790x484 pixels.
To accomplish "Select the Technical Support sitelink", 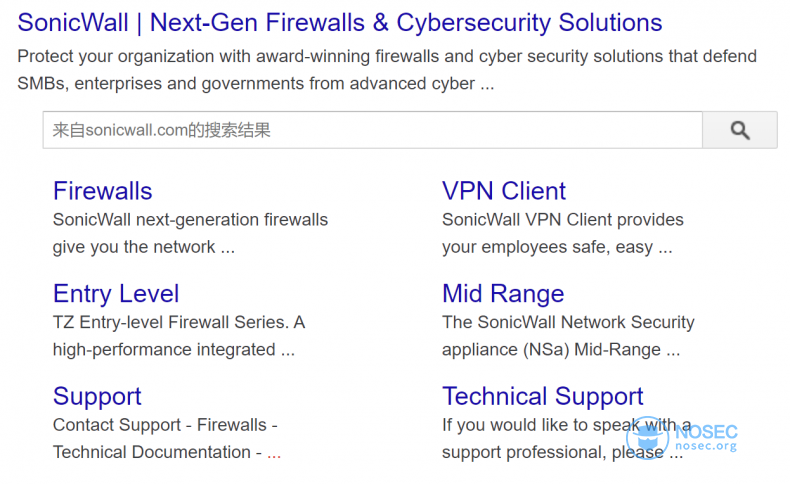I will pos(543,396).
